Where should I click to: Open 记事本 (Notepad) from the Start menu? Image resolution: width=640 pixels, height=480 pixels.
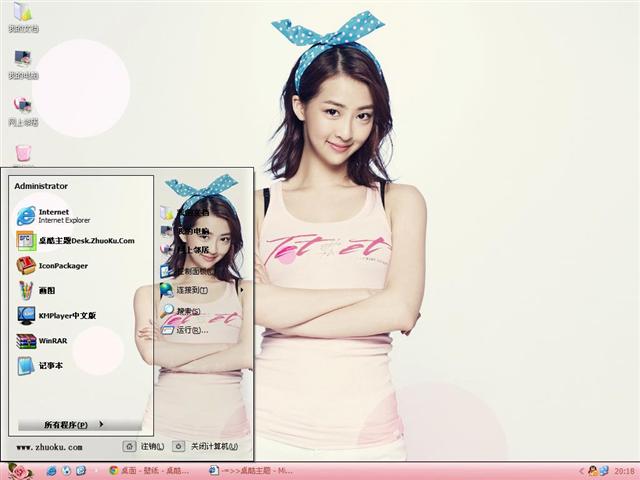pos(40,366)
